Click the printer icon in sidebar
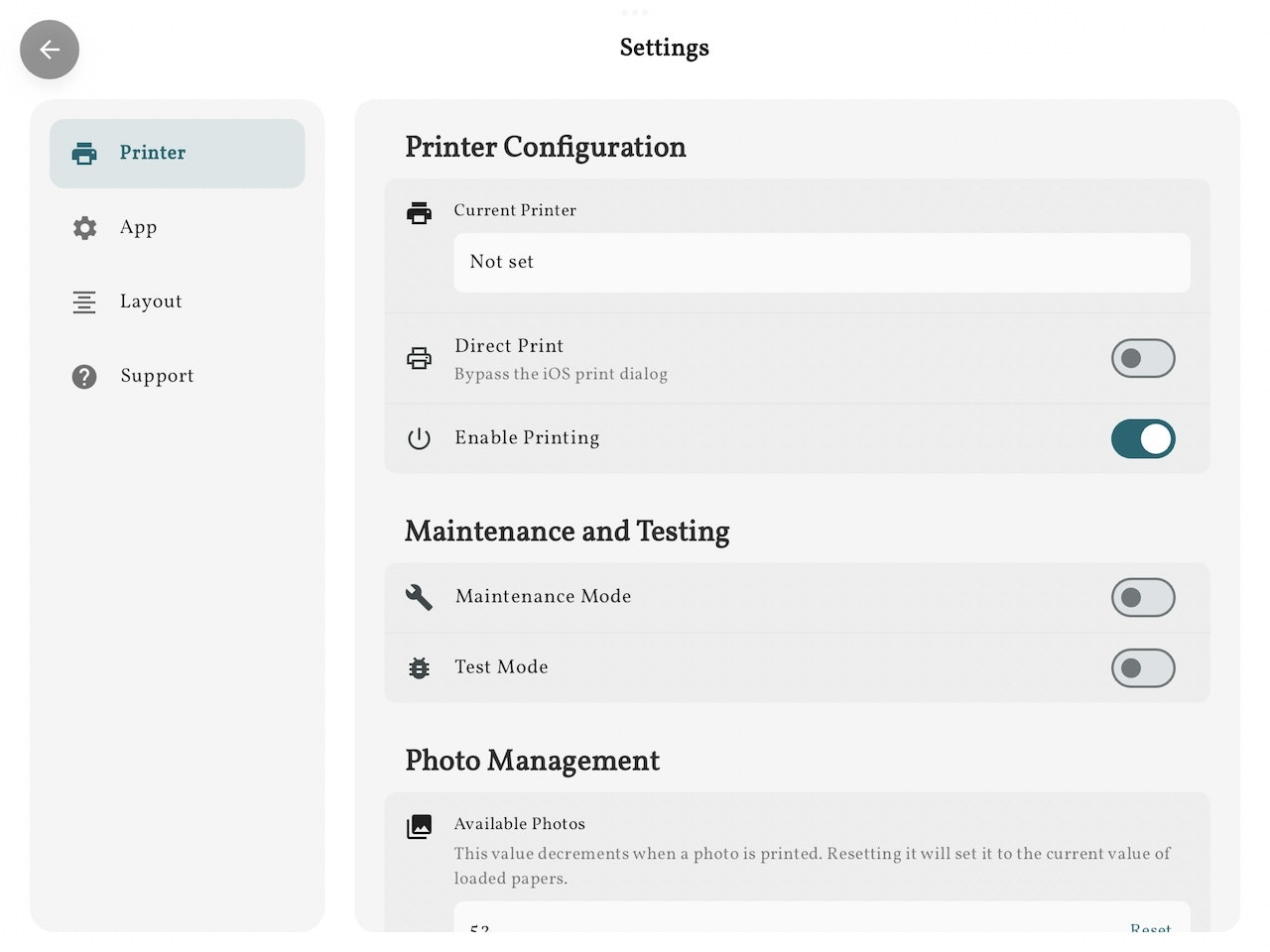Viewport: 1270px width, 952px height. click(84, 153)
